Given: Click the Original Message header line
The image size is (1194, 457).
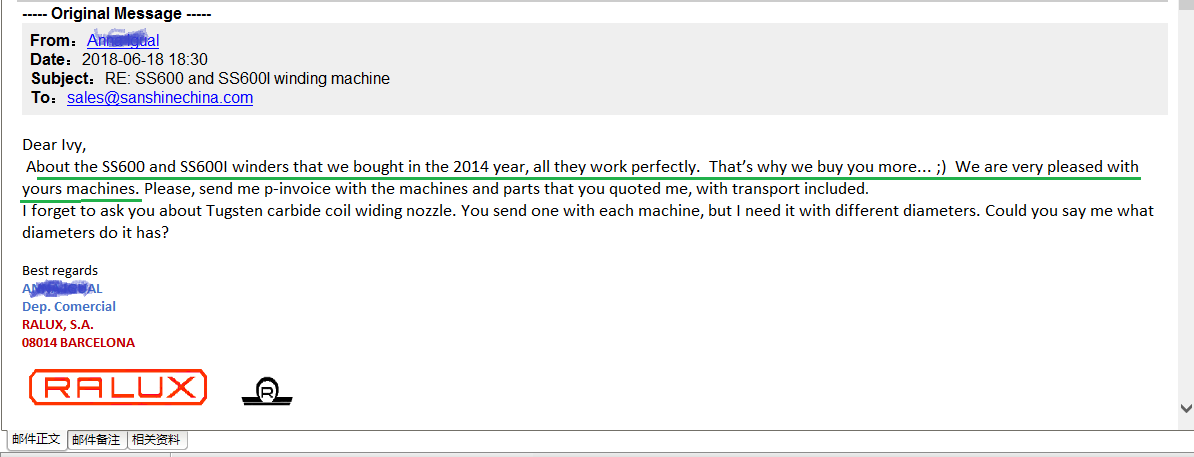Looking at the screenshot, I should pos(117,14).
